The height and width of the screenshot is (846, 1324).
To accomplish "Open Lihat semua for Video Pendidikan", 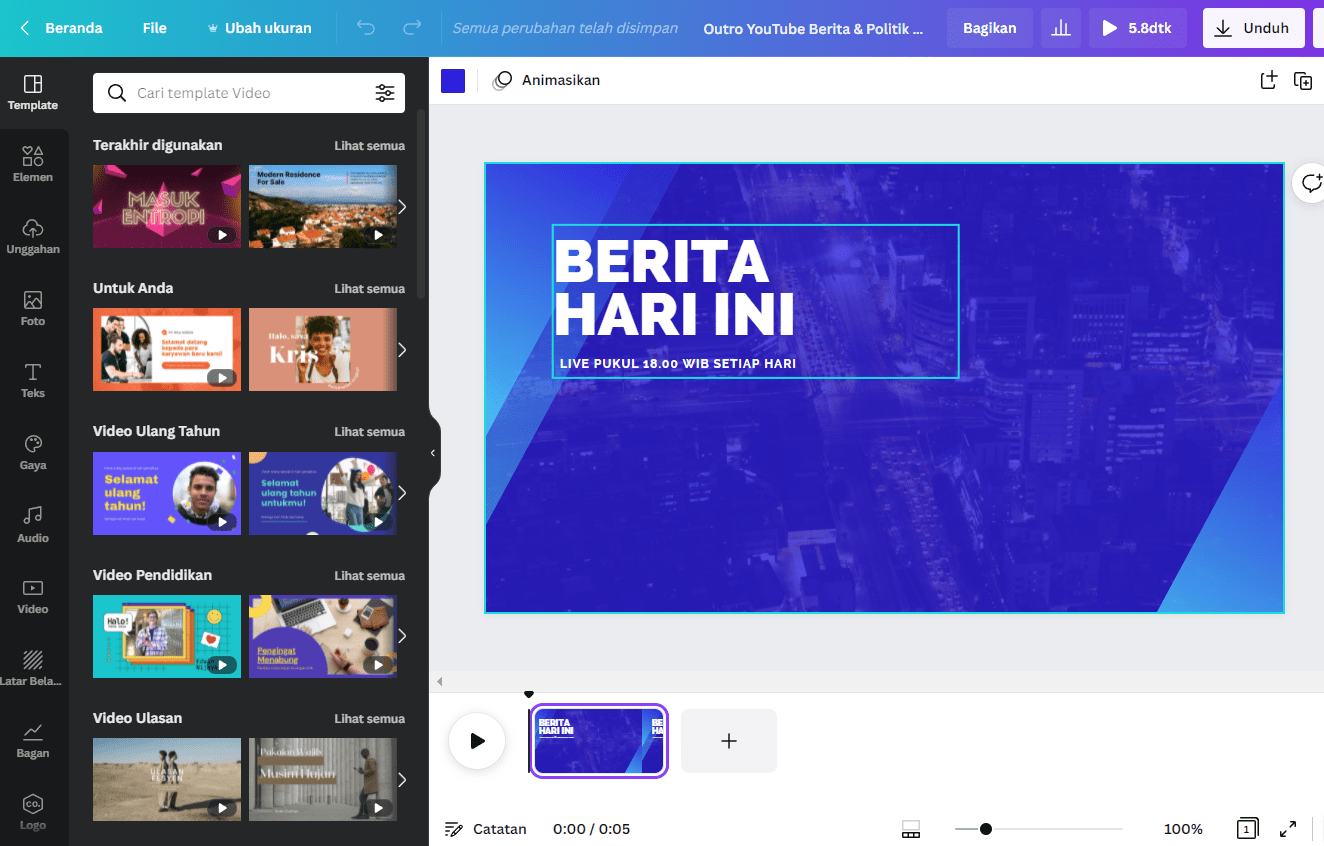I will (369, 575).
